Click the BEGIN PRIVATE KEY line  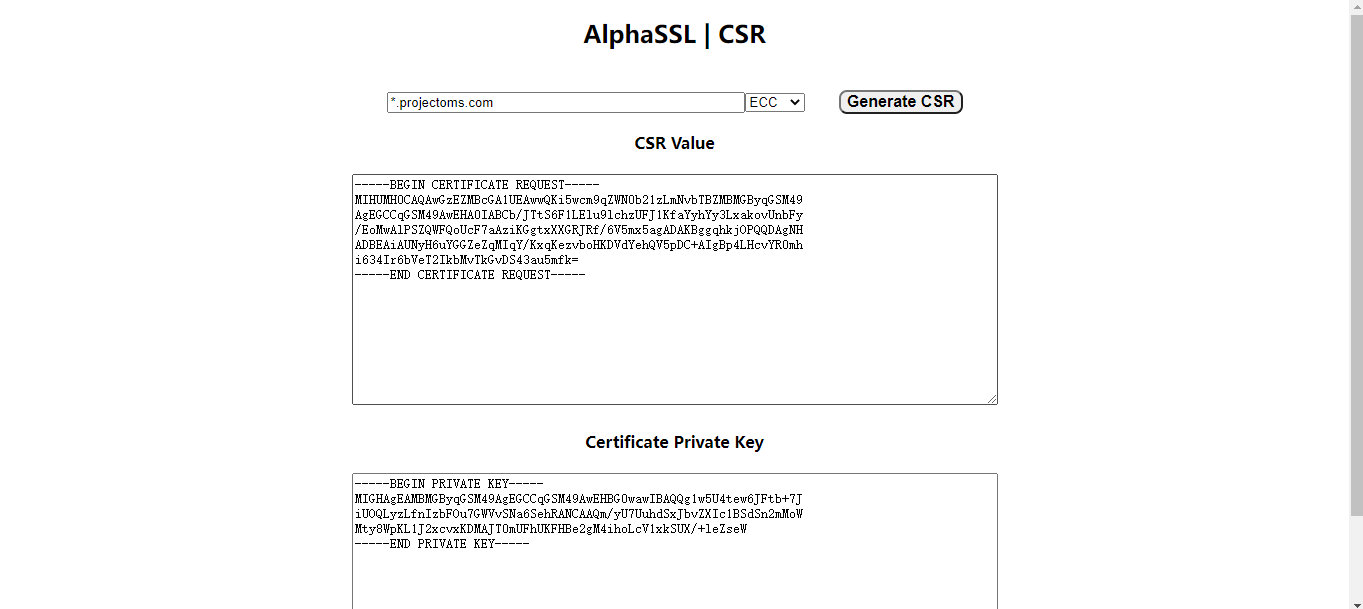pyautogui.click(x=448, y=484)
